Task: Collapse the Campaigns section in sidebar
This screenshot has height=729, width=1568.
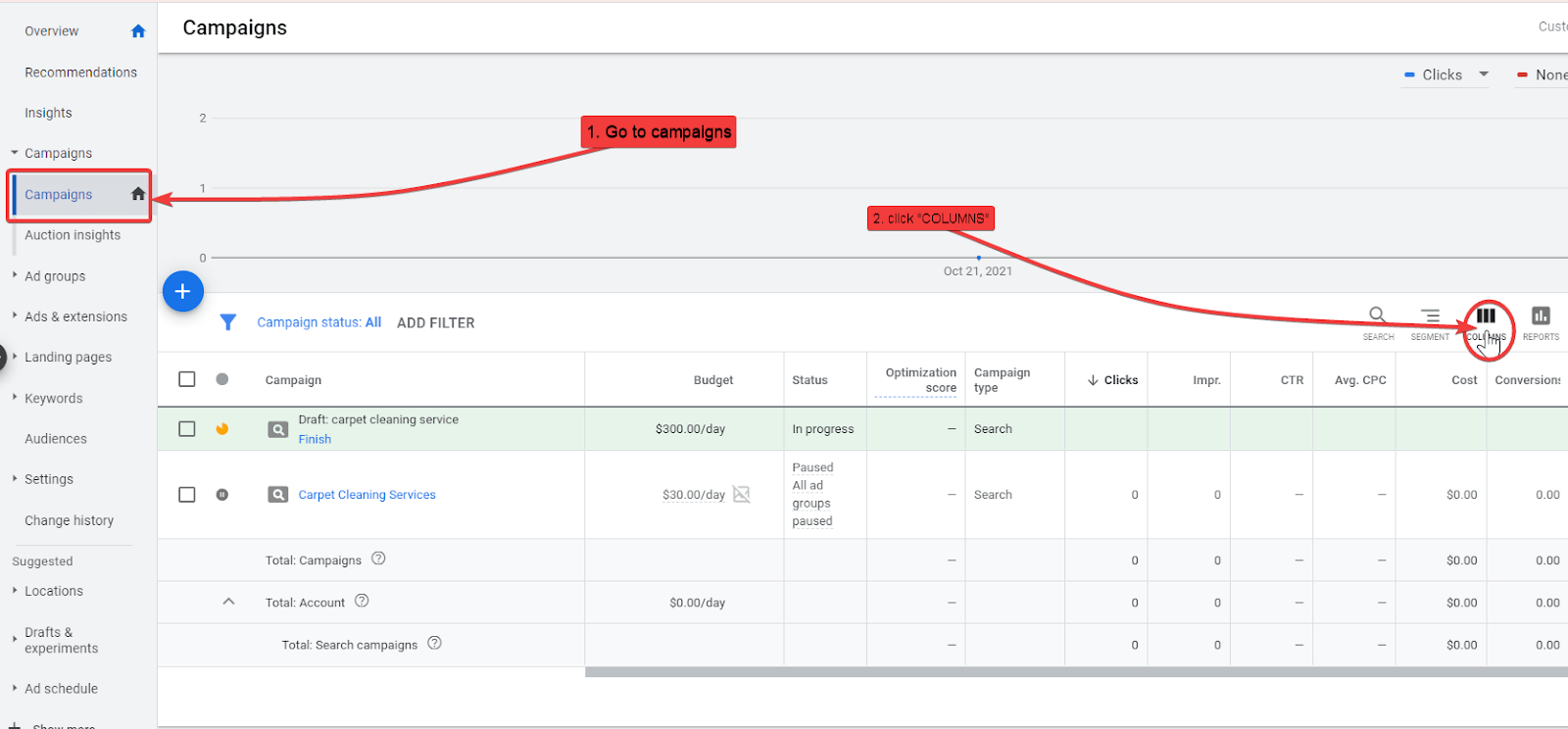Action: point(15,153)
